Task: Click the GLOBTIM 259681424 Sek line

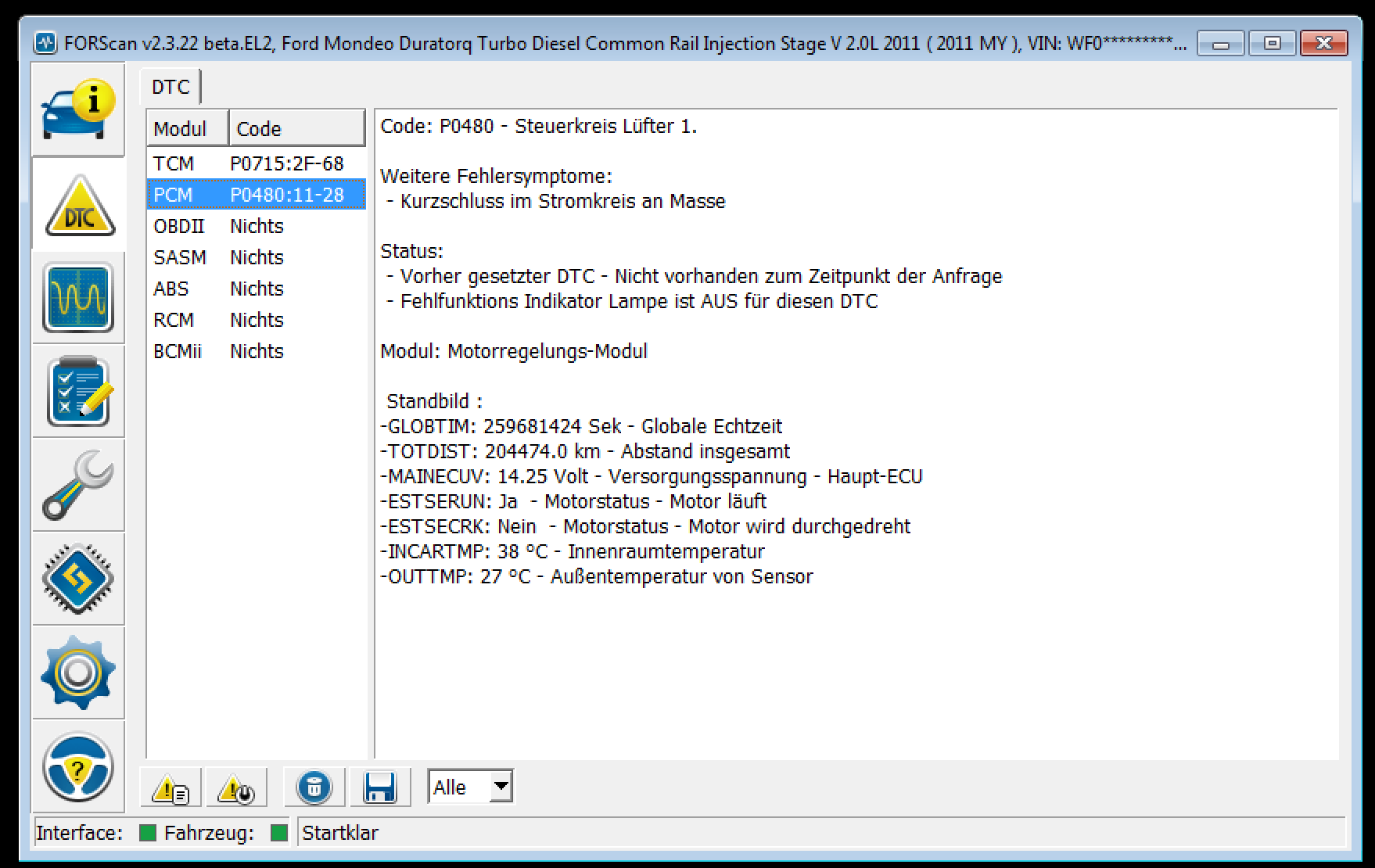Action: click(x=581, y=426)
